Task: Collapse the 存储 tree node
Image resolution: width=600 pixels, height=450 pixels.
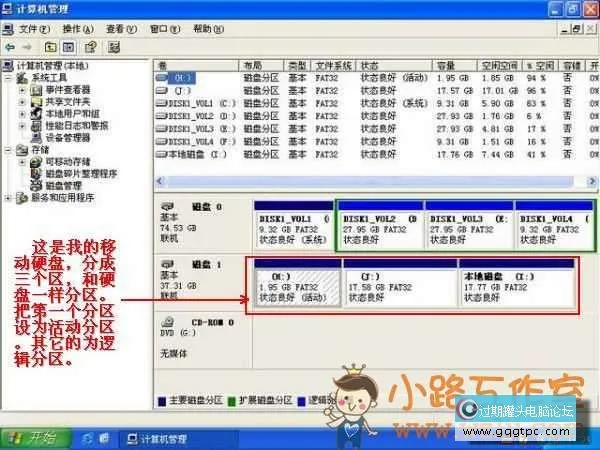Action: point(8,150)
